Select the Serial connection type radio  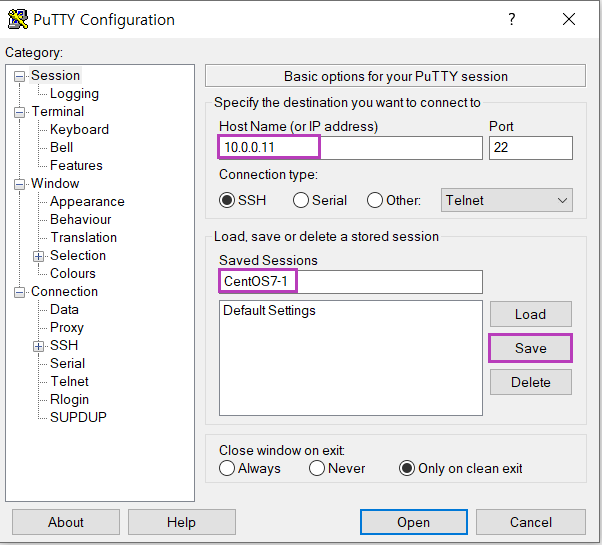(301, 200)
